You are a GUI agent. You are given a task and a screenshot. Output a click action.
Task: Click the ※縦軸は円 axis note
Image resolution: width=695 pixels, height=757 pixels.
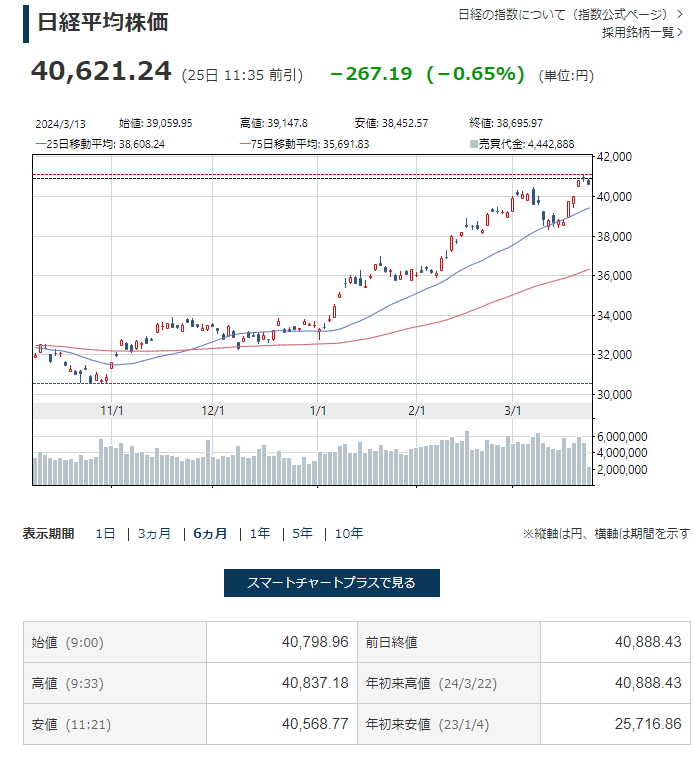coord(607,533)
